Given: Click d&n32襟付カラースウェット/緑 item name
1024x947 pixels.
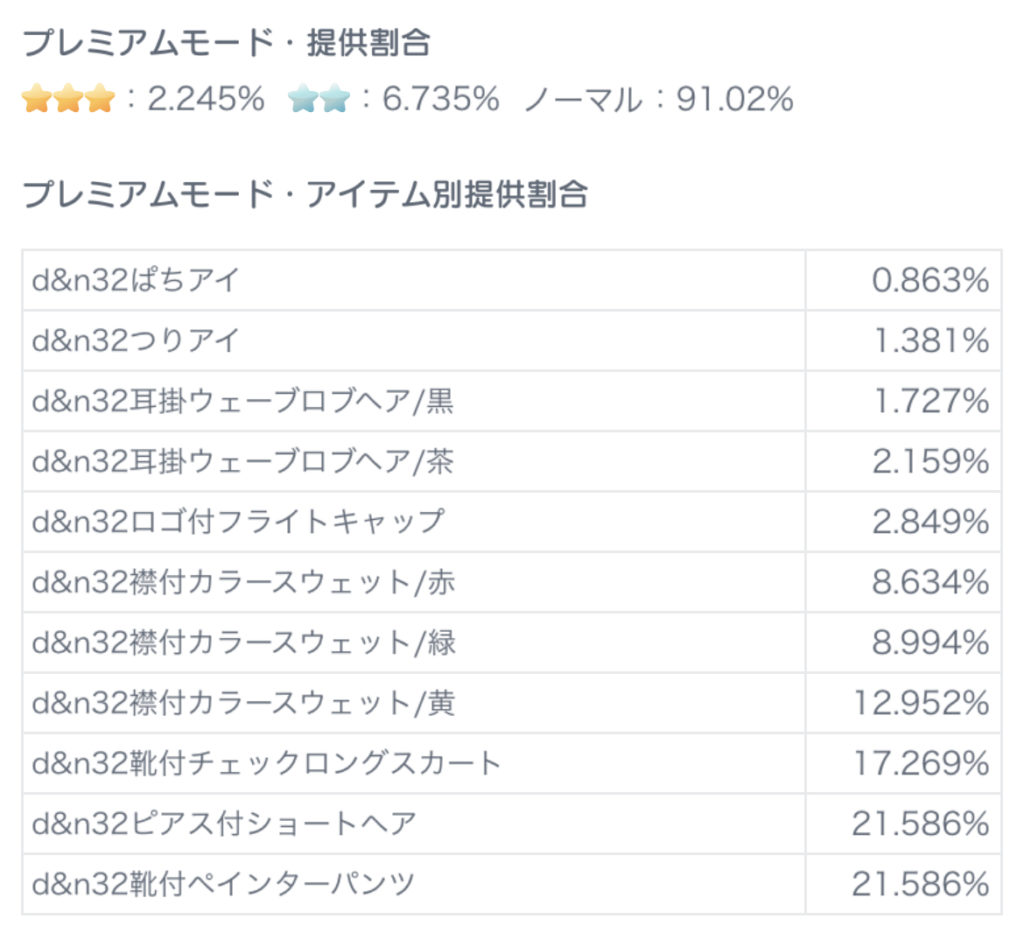Looking at the screenshot, I should click(x=243, y=643).
